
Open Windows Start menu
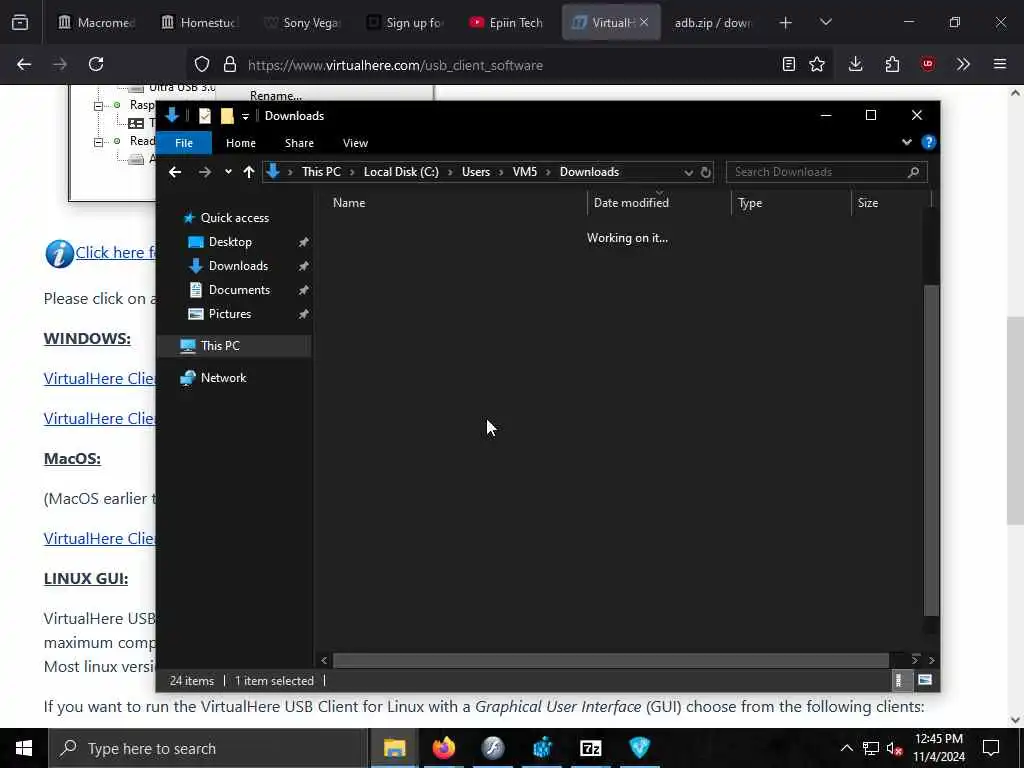click(x=24, y=748)
